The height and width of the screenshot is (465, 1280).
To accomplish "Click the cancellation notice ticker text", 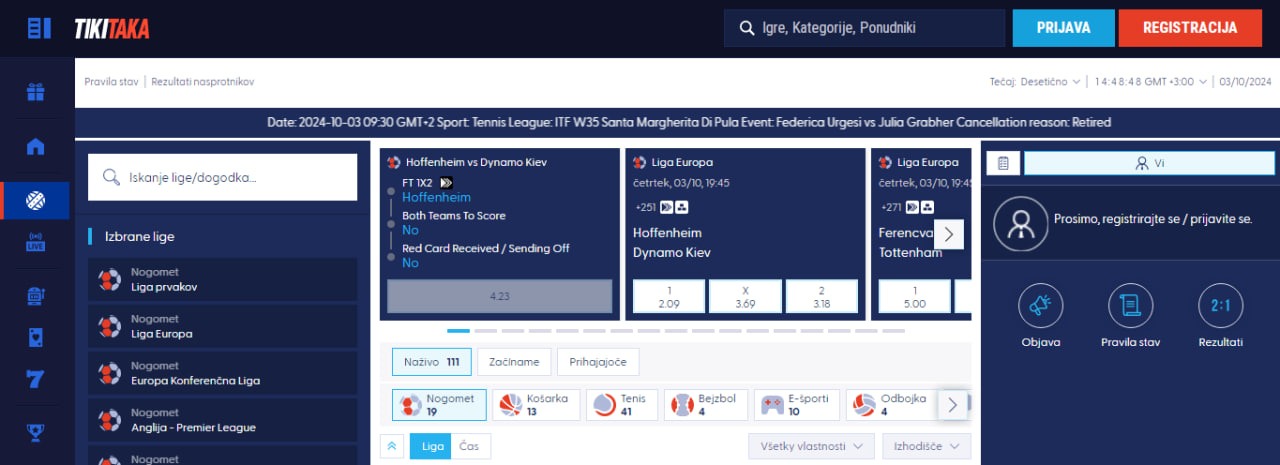I will pyautogui.click(x=689, y=122).
